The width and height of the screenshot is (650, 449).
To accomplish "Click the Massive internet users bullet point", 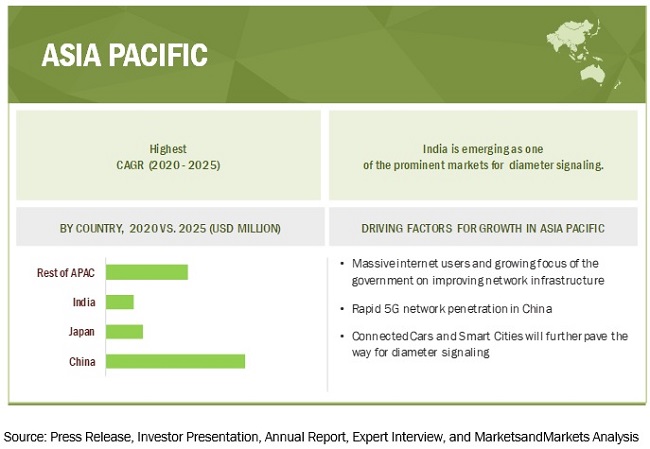I will click(483, 272).
